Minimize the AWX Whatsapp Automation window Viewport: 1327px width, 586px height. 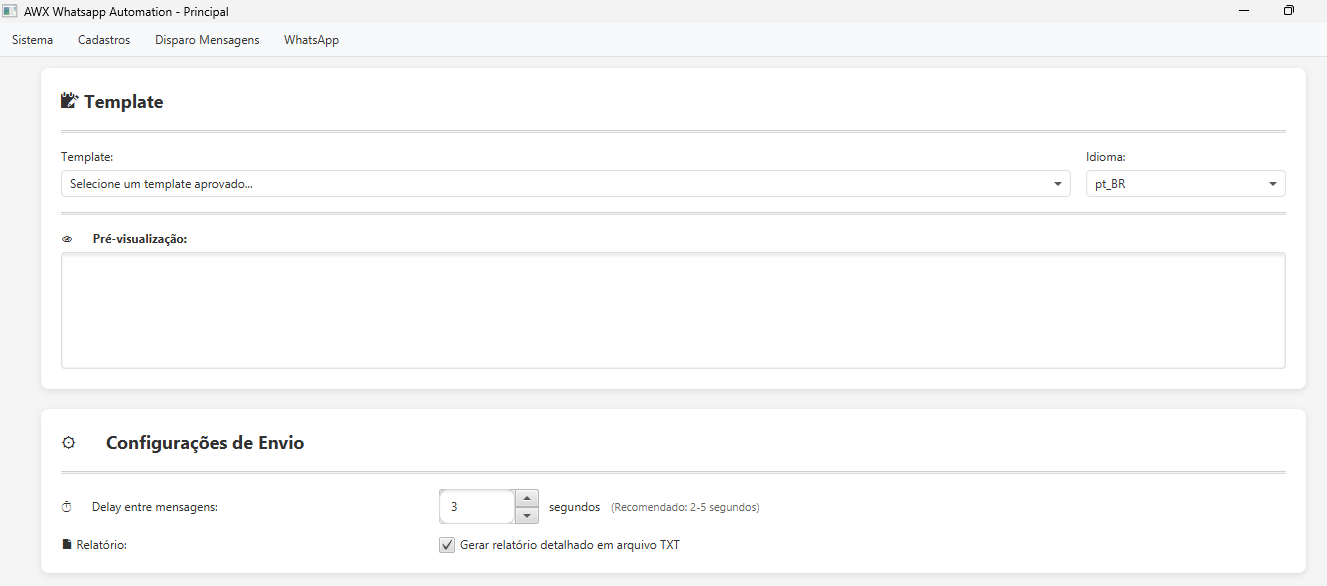point(1243,11)
